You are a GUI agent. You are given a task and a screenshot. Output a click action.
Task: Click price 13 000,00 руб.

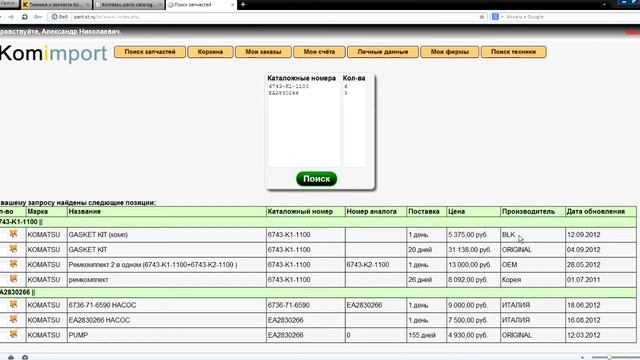click(x=469, y=264)
